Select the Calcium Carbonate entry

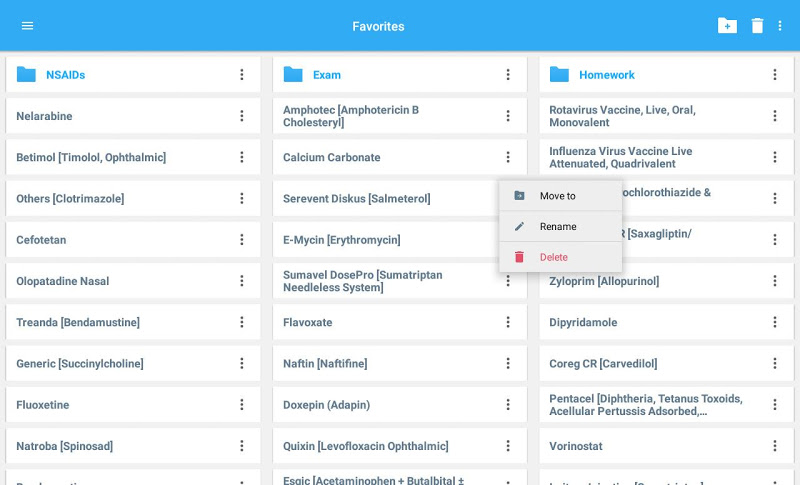399,158
